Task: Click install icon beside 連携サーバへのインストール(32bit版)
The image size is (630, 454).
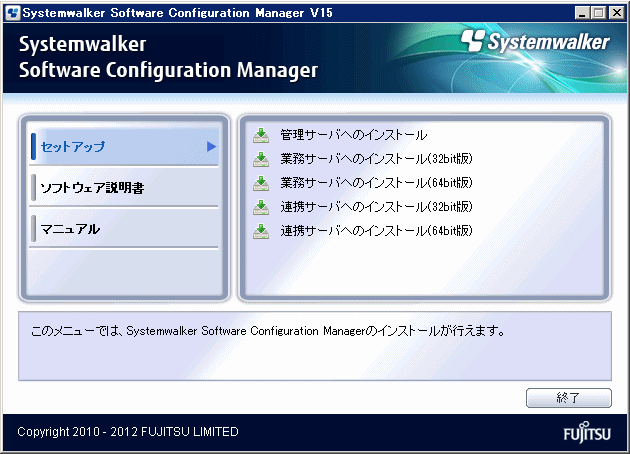Action: (261, 207)
